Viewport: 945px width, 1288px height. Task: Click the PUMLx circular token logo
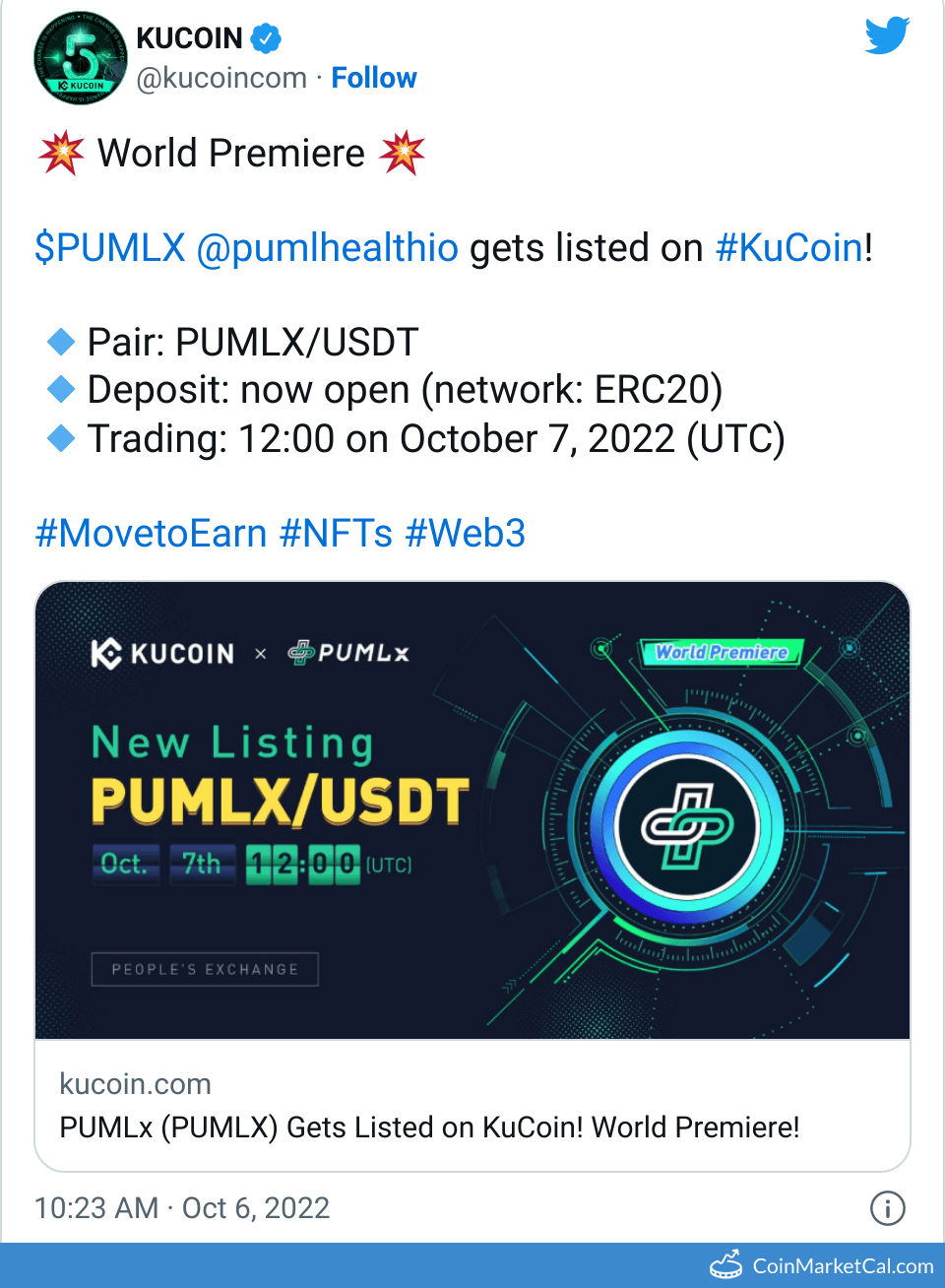pyautogui.click(x=687, y=825)
